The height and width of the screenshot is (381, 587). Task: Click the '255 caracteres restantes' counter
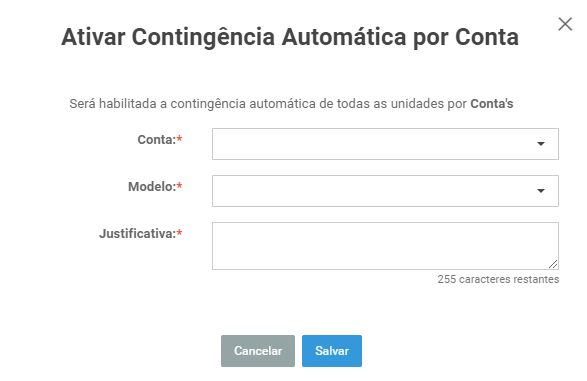(498, 279)
